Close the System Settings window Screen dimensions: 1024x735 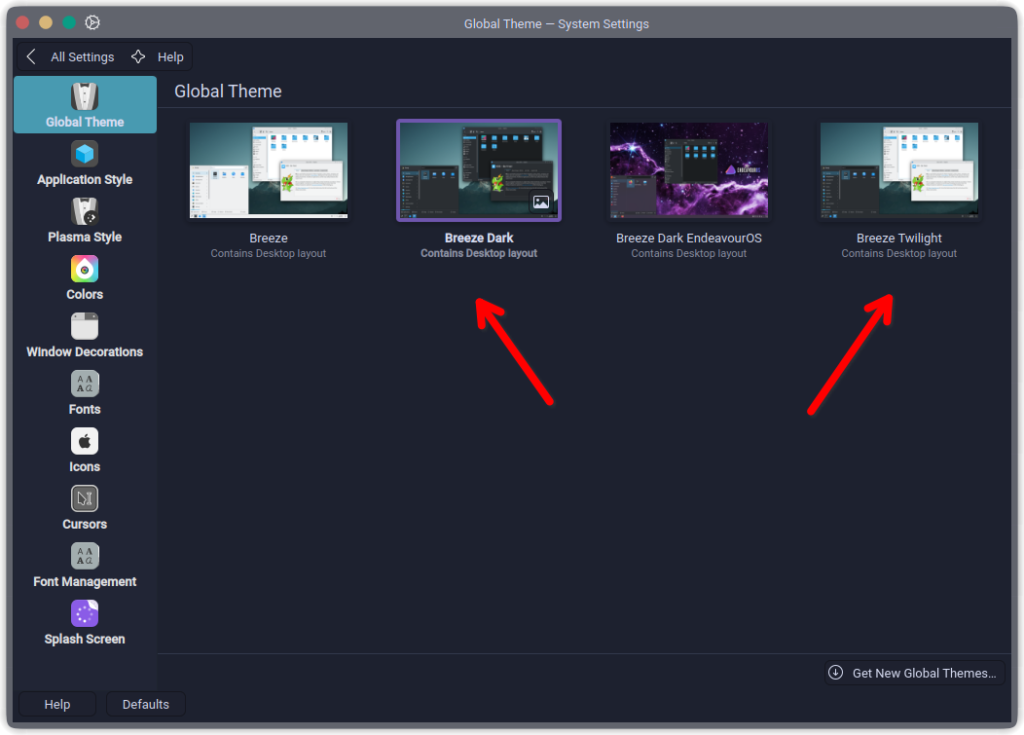click(x=22, y=22)
